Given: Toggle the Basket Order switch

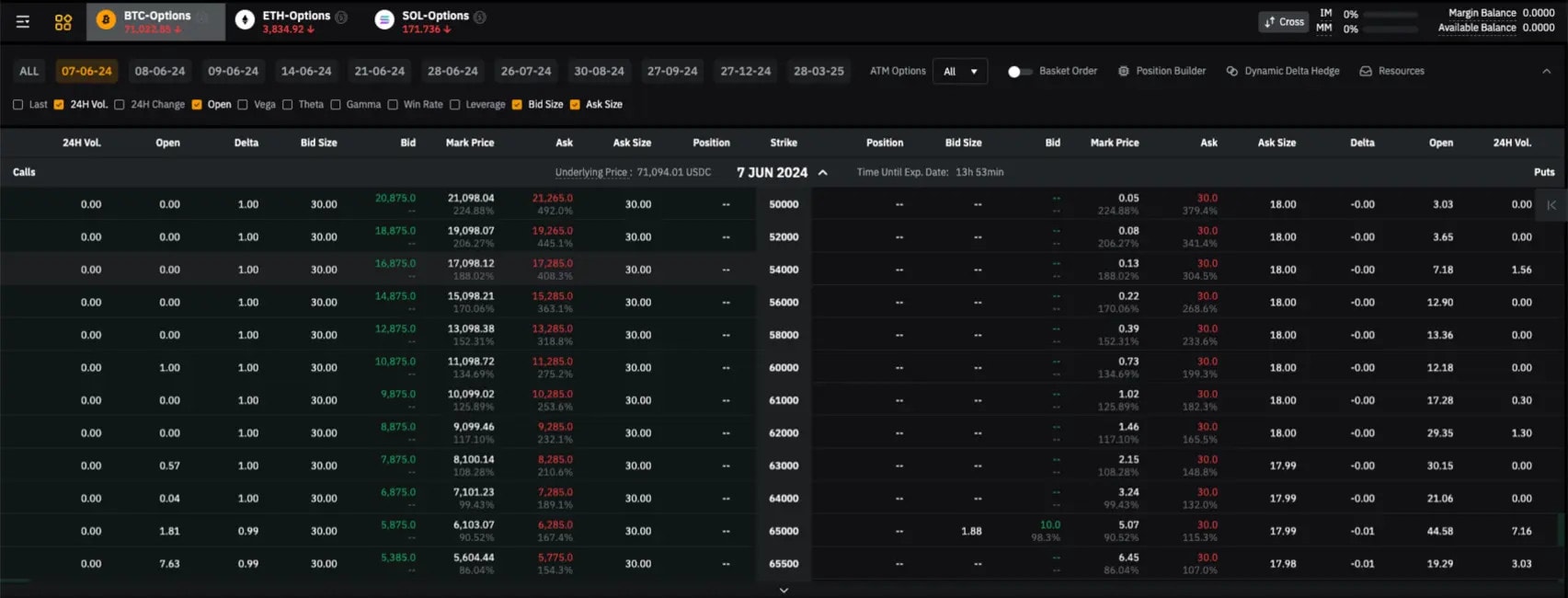Looking at the screenshot, I should coord(1019,71).
